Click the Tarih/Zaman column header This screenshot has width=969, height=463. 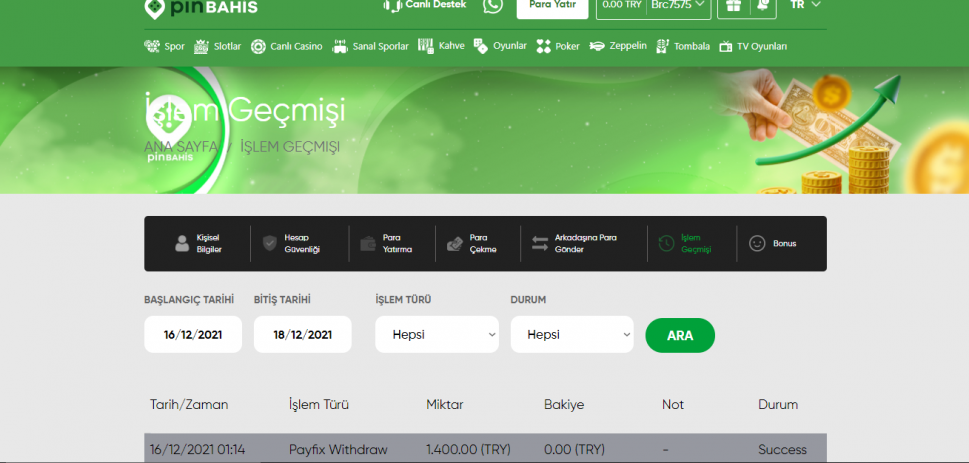pyautogui.click(x=189, y=404)
